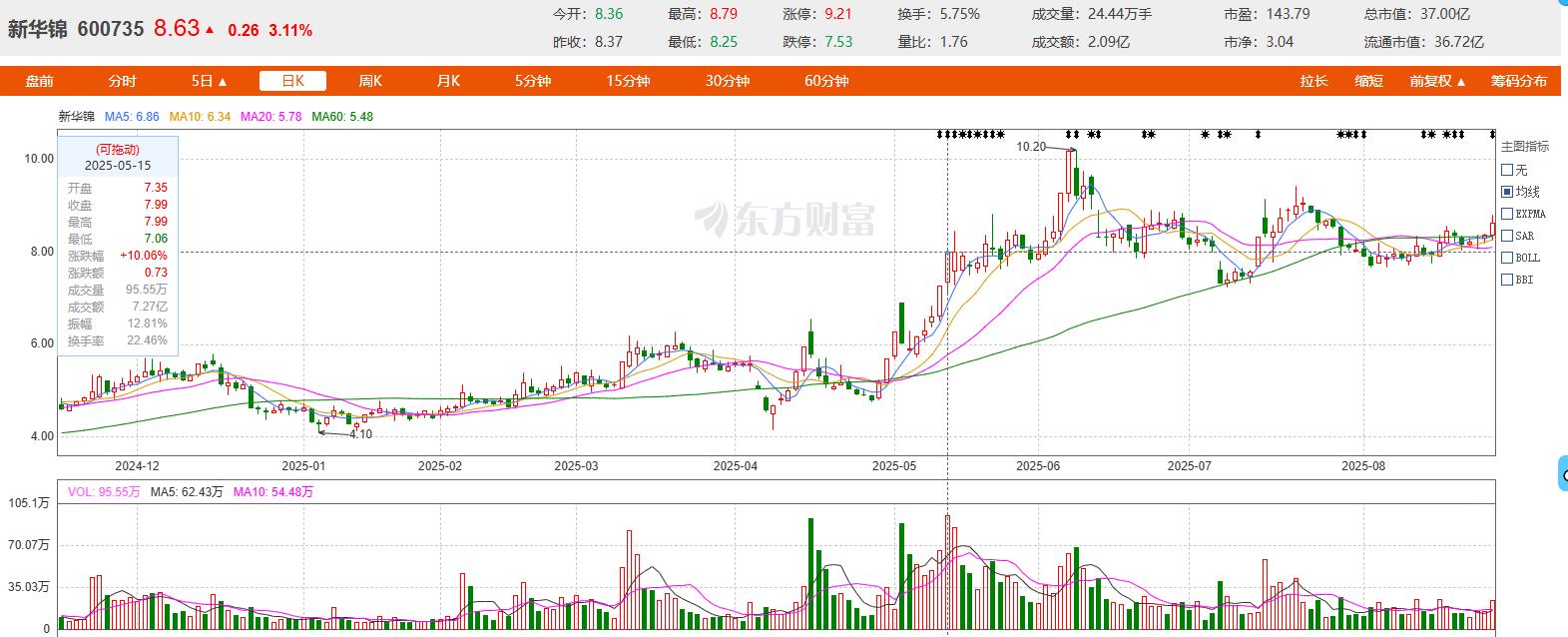Open the 筹码分布 chip distribution panel
This screenshot has height=637, width=1568.
(x=1519, y=82)
